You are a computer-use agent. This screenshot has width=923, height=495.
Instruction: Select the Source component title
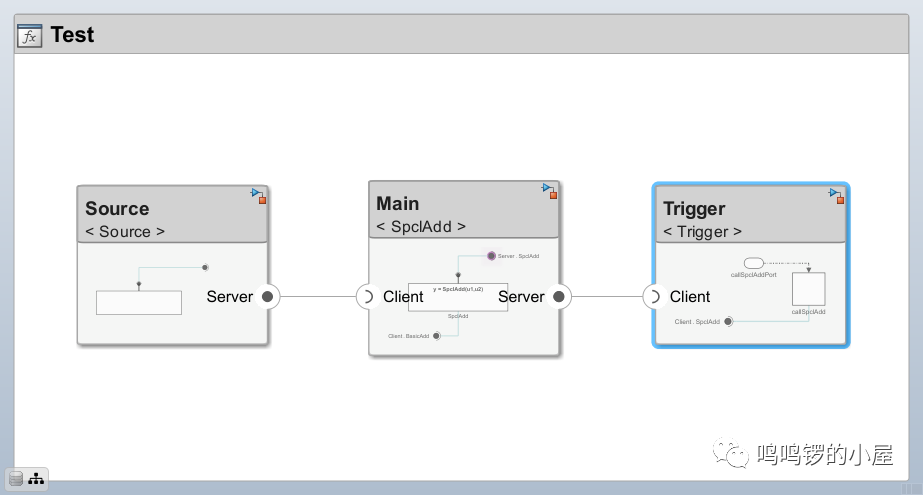click(117, 209)
